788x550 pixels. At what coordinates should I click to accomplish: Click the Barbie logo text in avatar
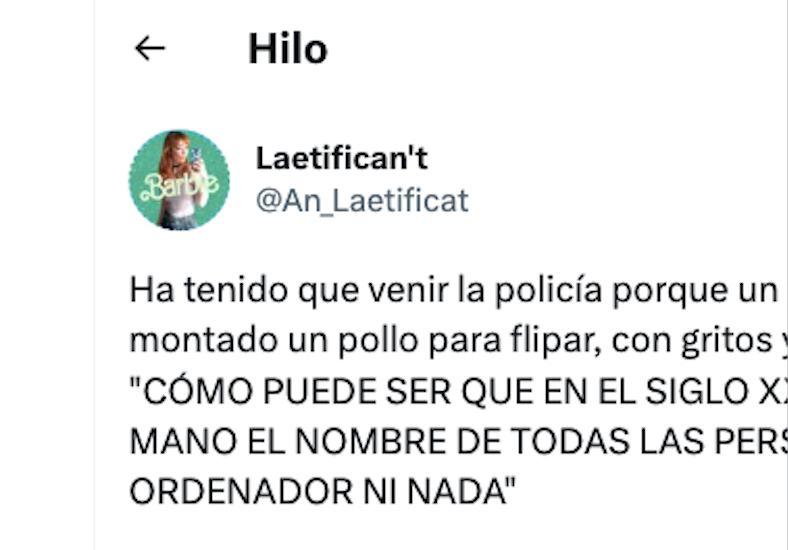coord(180,187)
